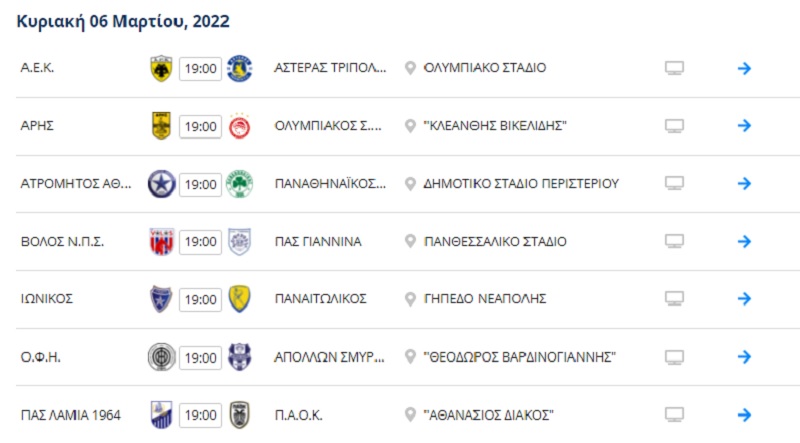The width and height of the screenshot is (800, 443).
Task: Click the Panaitolikos yellow crest
Action: pos(239,299)
